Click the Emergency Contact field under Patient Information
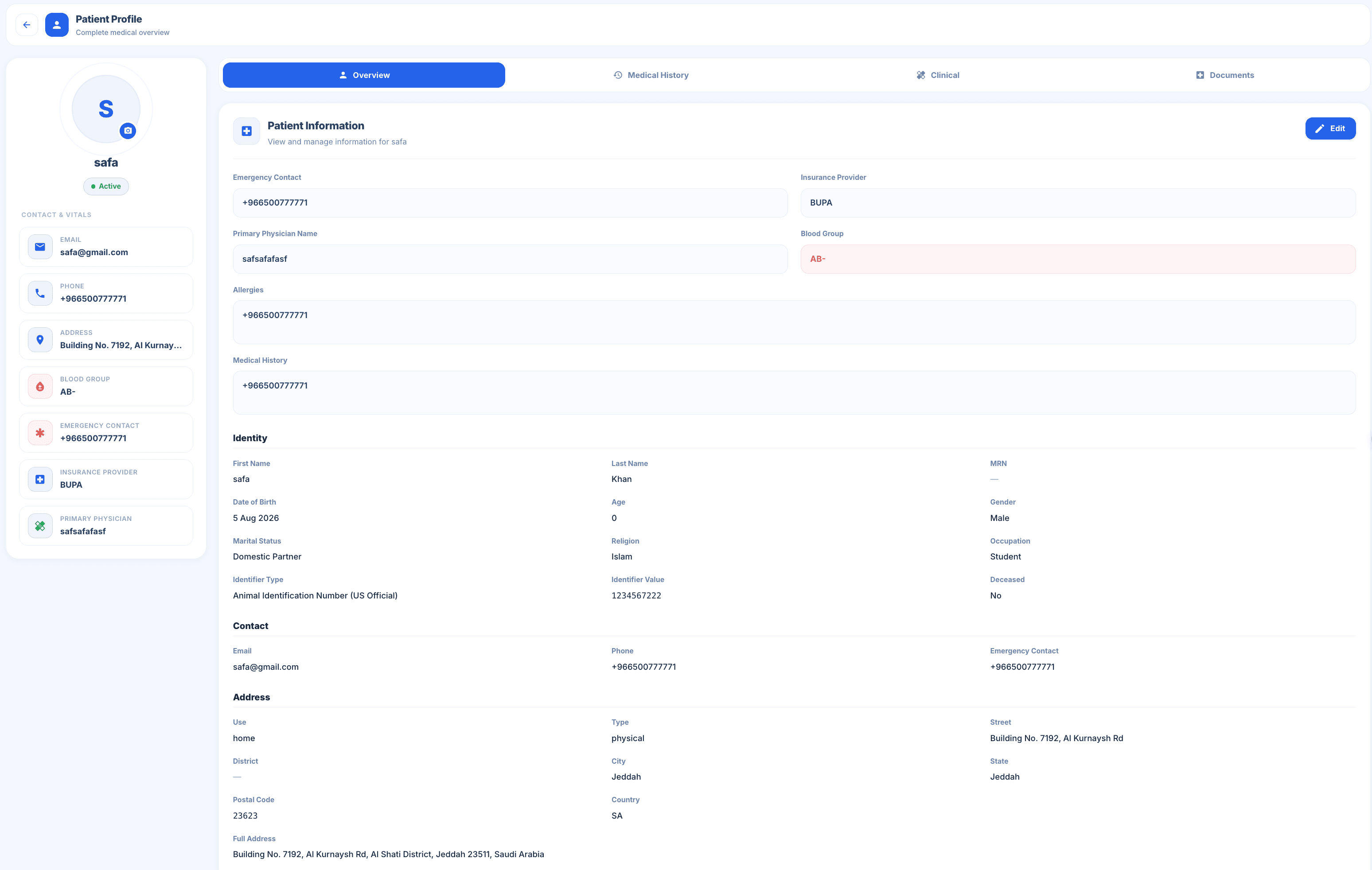Screen dimensions: 1372x870 [x=510, y=203]
